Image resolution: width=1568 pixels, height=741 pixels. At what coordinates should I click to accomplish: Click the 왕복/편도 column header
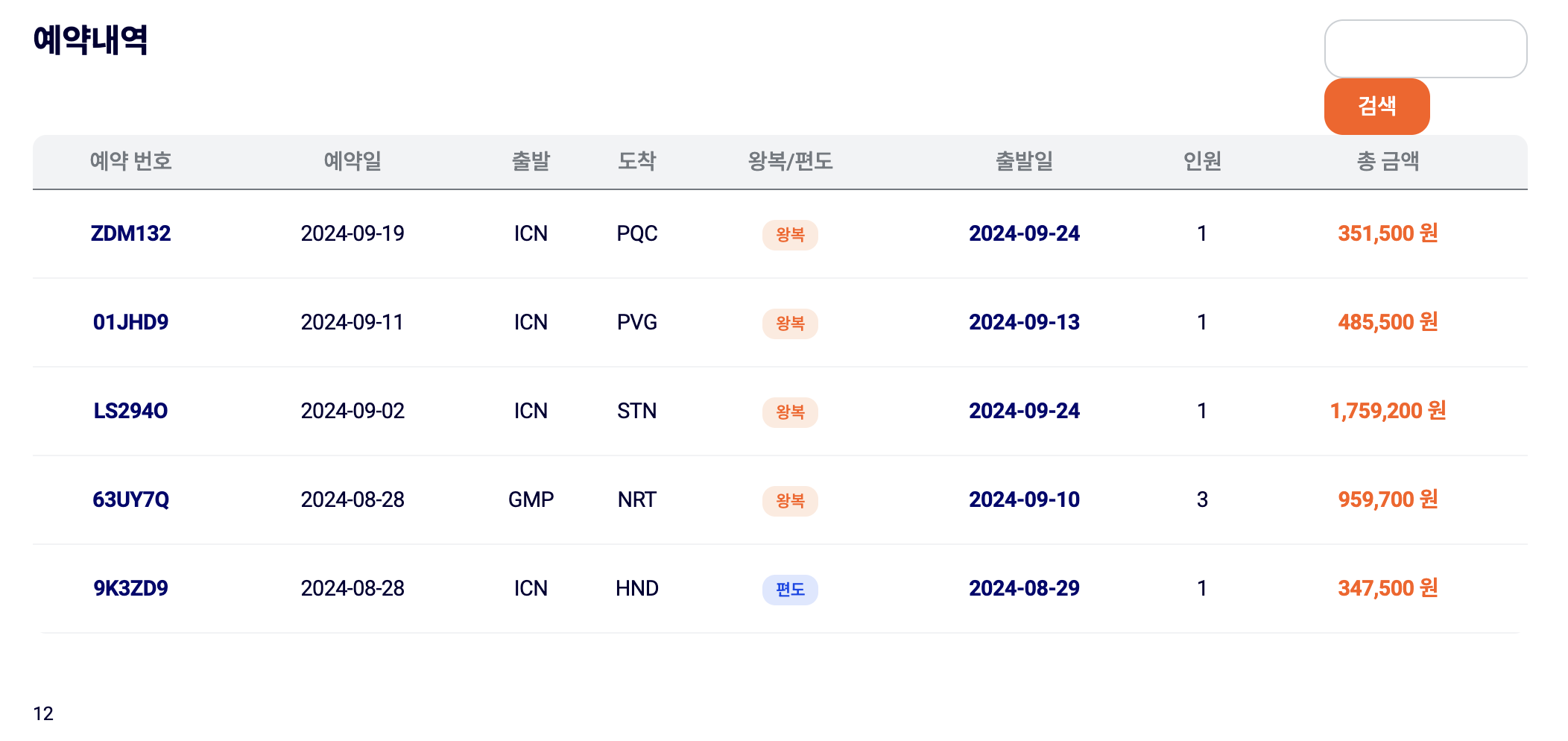point(790,161)
